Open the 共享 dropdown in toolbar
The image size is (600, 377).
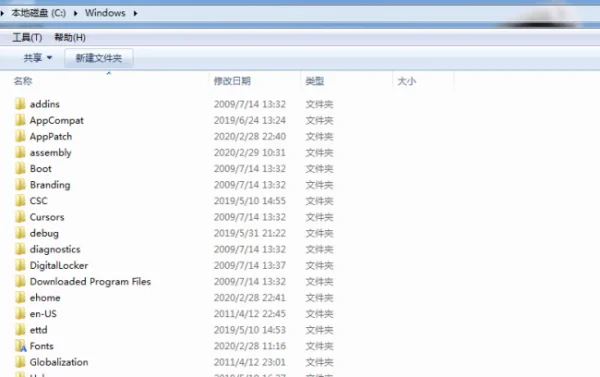coord(38,58)
